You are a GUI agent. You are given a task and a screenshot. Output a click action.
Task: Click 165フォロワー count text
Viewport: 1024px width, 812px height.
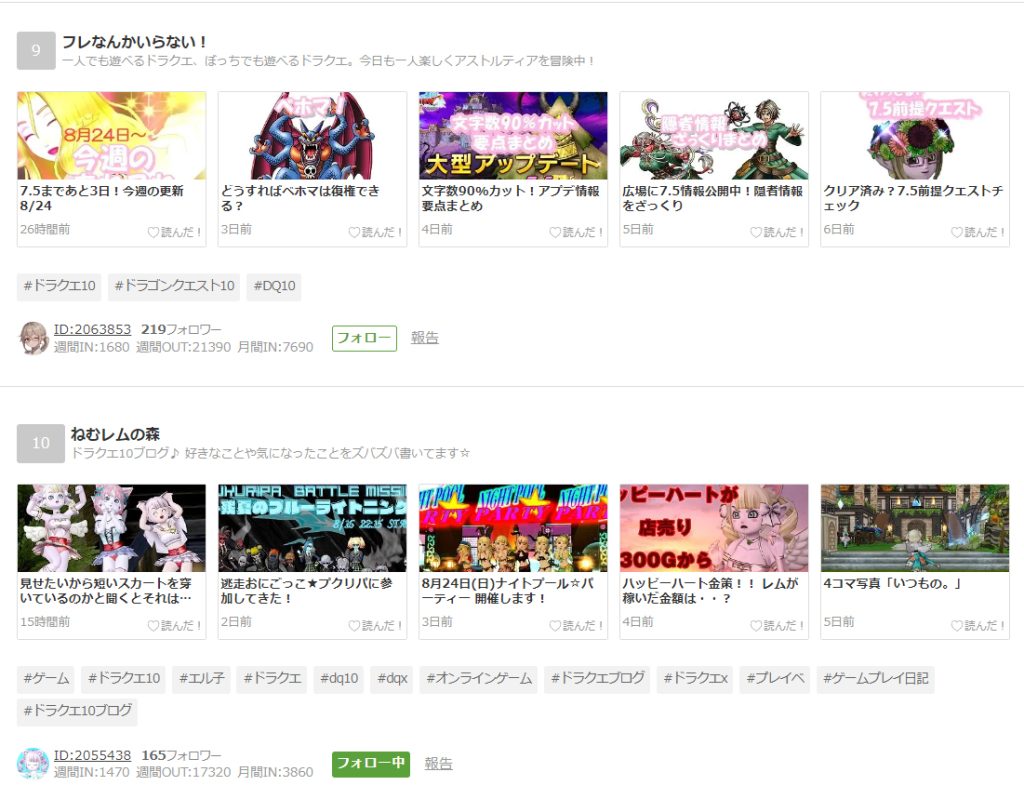pyautogui.click(x=181, y=755)
